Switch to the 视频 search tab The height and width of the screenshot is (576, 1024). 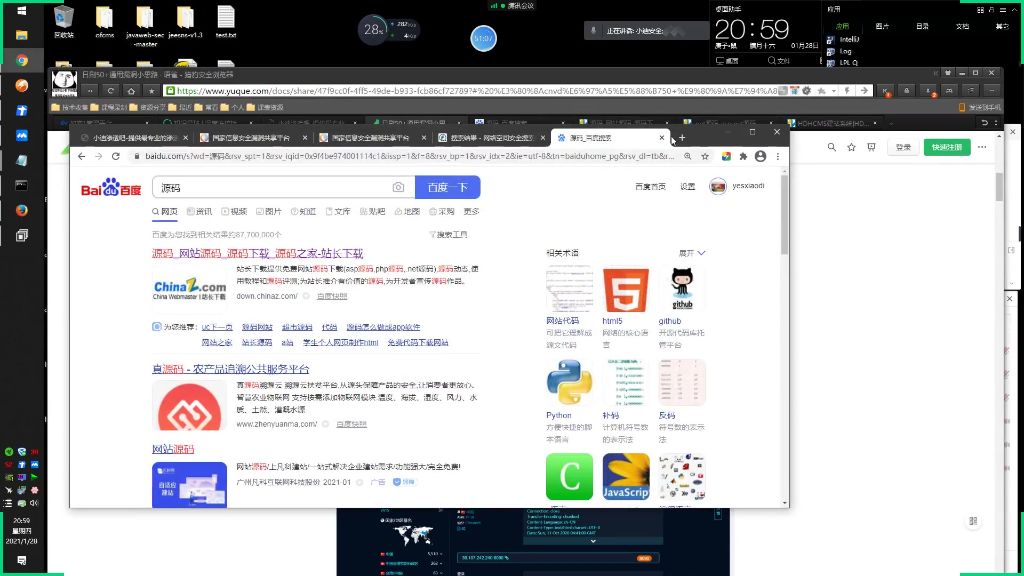click(234, 212)
